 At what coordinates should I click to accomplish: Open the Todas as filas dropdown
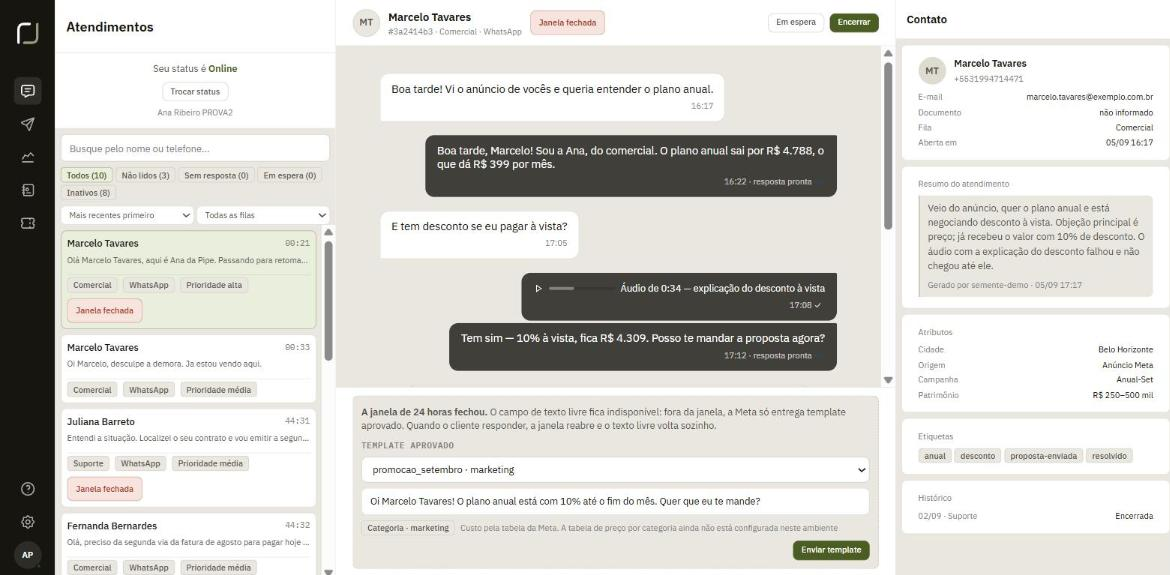(263, 215)
